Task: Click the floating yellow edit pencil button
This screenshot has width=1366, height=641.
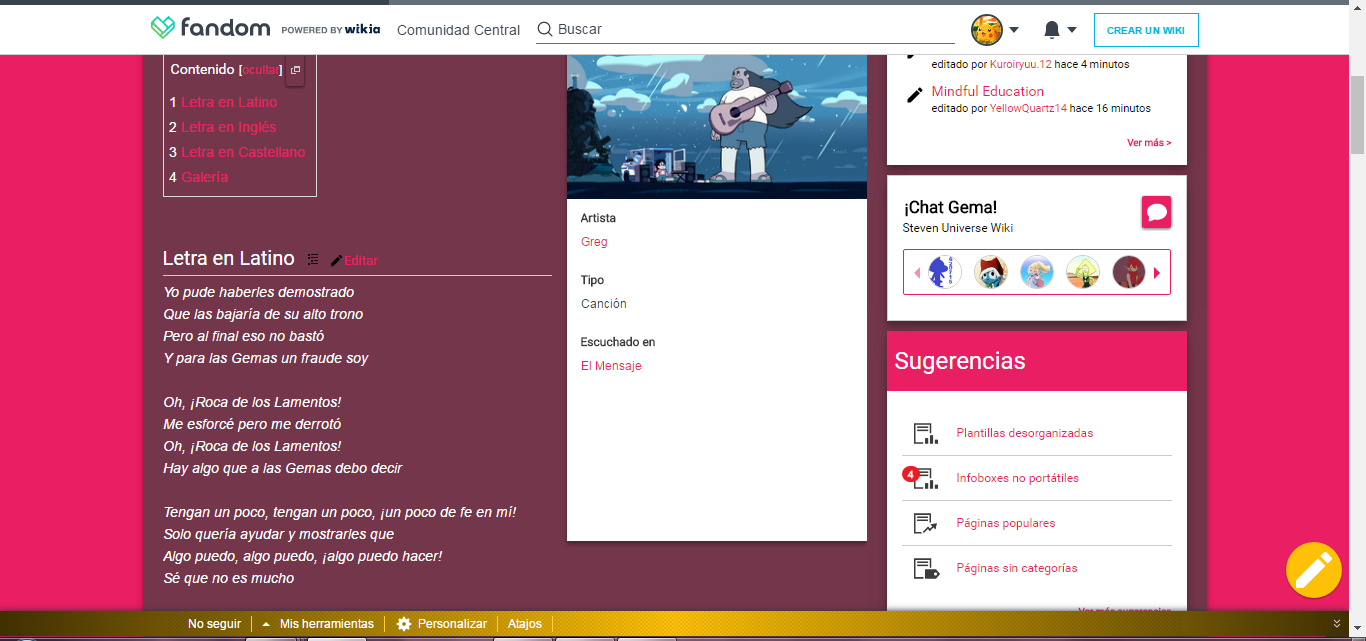Action: [x=1313, y=571]
